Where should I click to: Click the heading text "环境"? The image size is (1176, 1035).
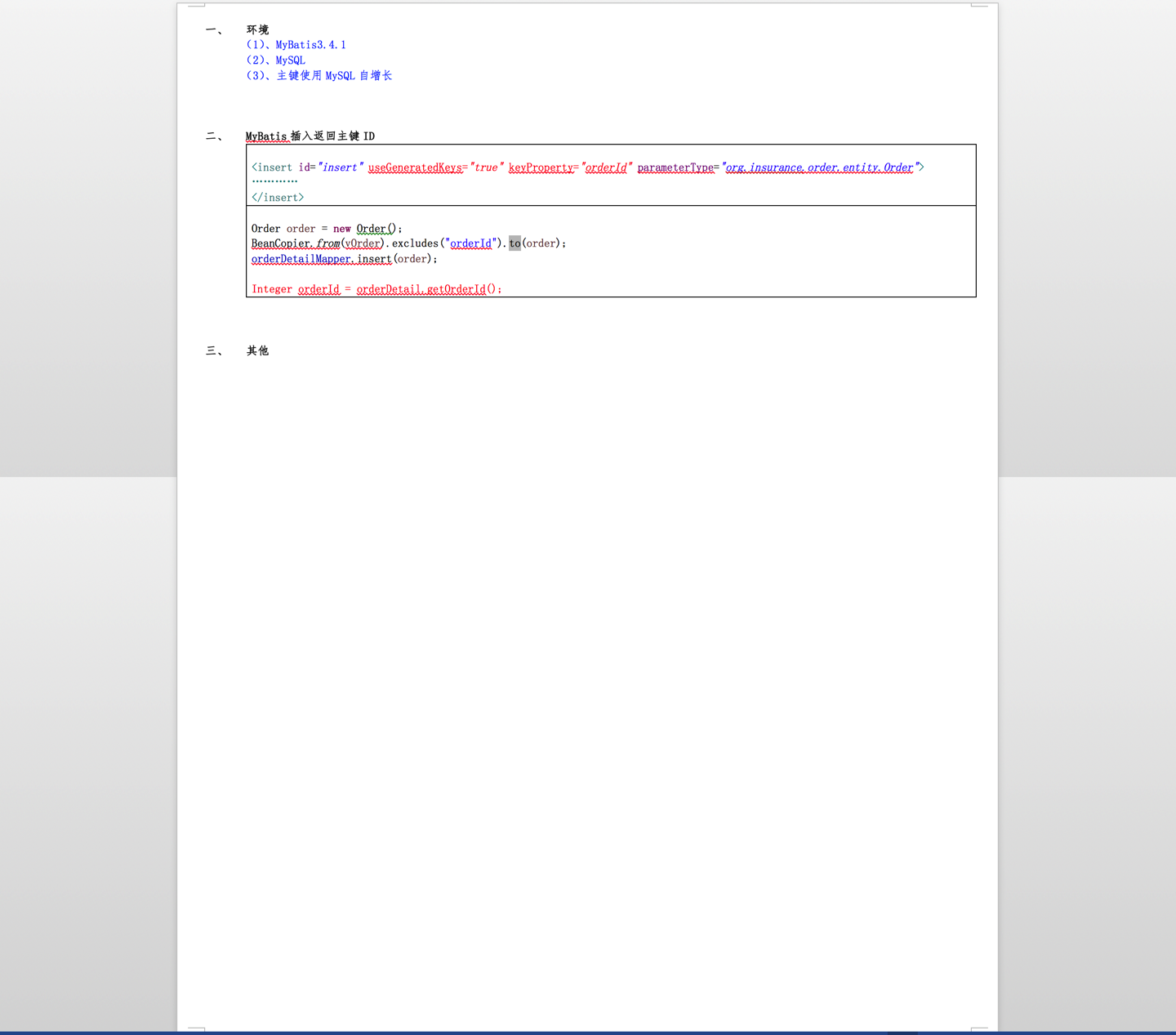pos(257,29)
